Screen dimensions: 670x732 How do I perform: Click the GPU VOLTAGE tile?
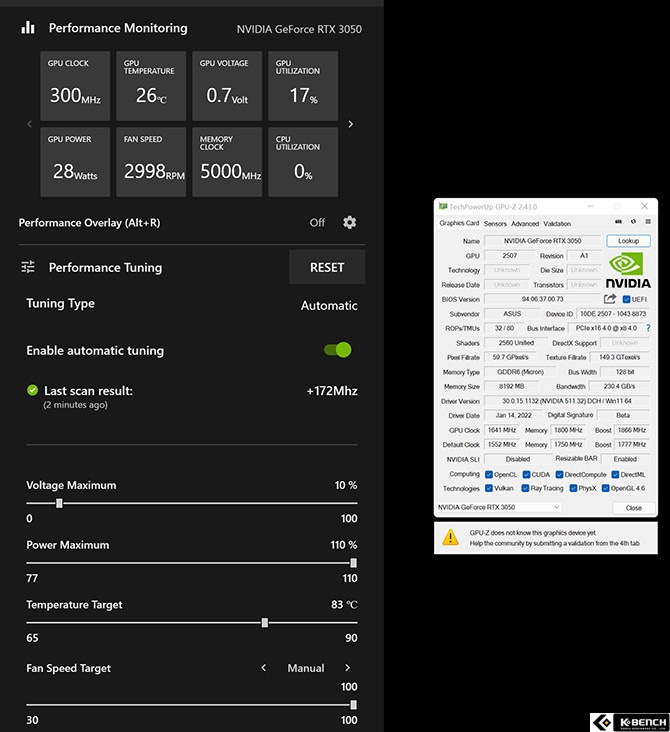coord(227,86)
